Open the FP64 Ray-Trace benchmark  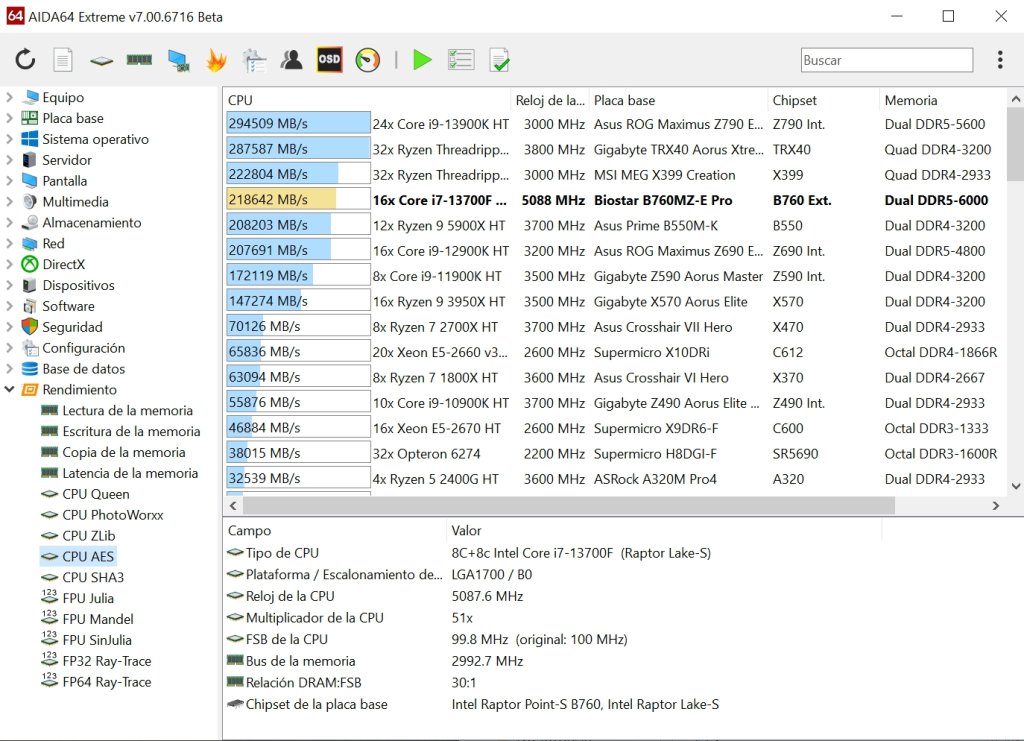106,682
